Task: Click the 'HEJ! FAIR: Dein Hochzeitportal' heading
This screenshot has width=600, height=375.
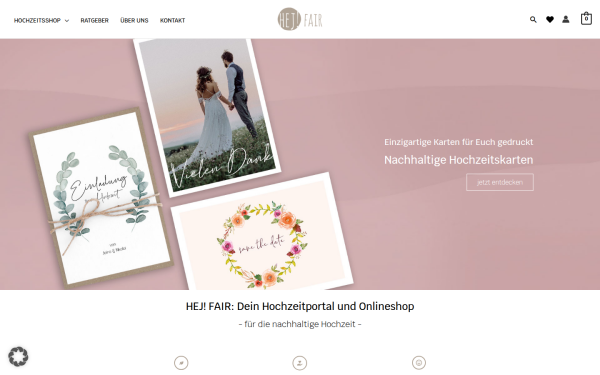Action: [x=300, y=306]
